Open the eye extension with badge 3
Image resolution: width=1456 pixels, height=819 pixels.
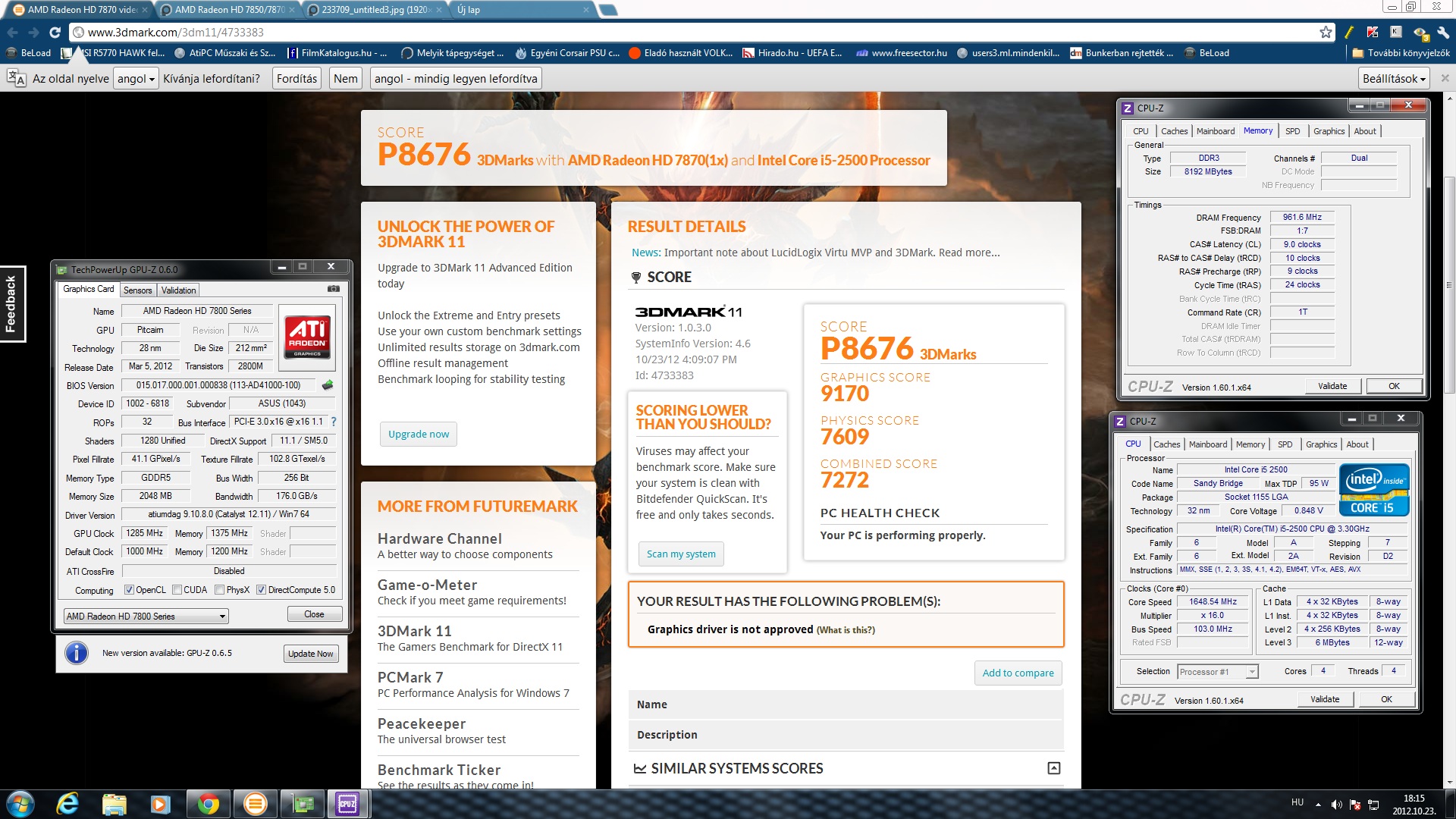[x=1420, y=32]
